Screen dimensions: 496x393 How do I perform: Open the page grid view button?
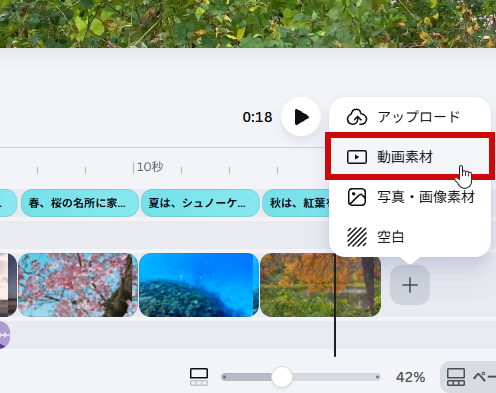point(468,377)
